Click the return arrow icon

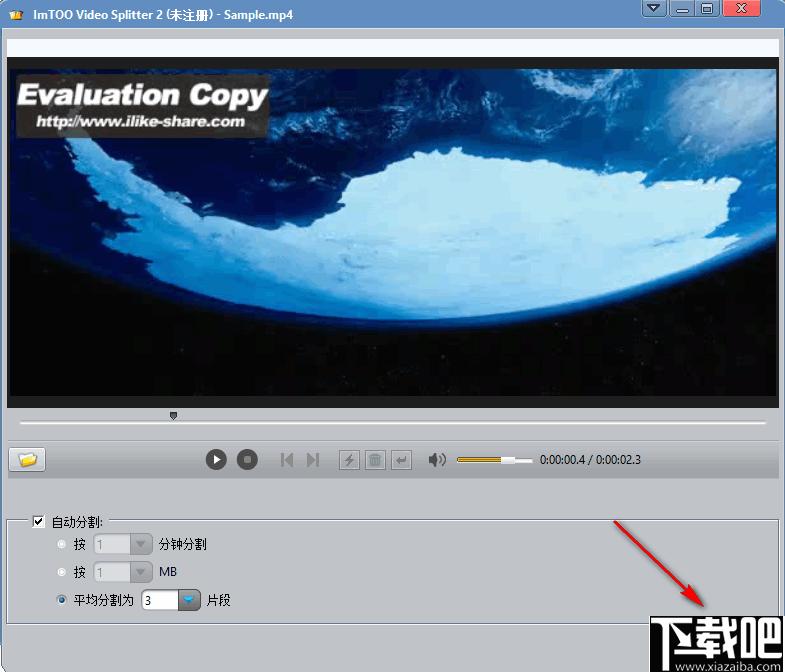(x=401, y=460)
